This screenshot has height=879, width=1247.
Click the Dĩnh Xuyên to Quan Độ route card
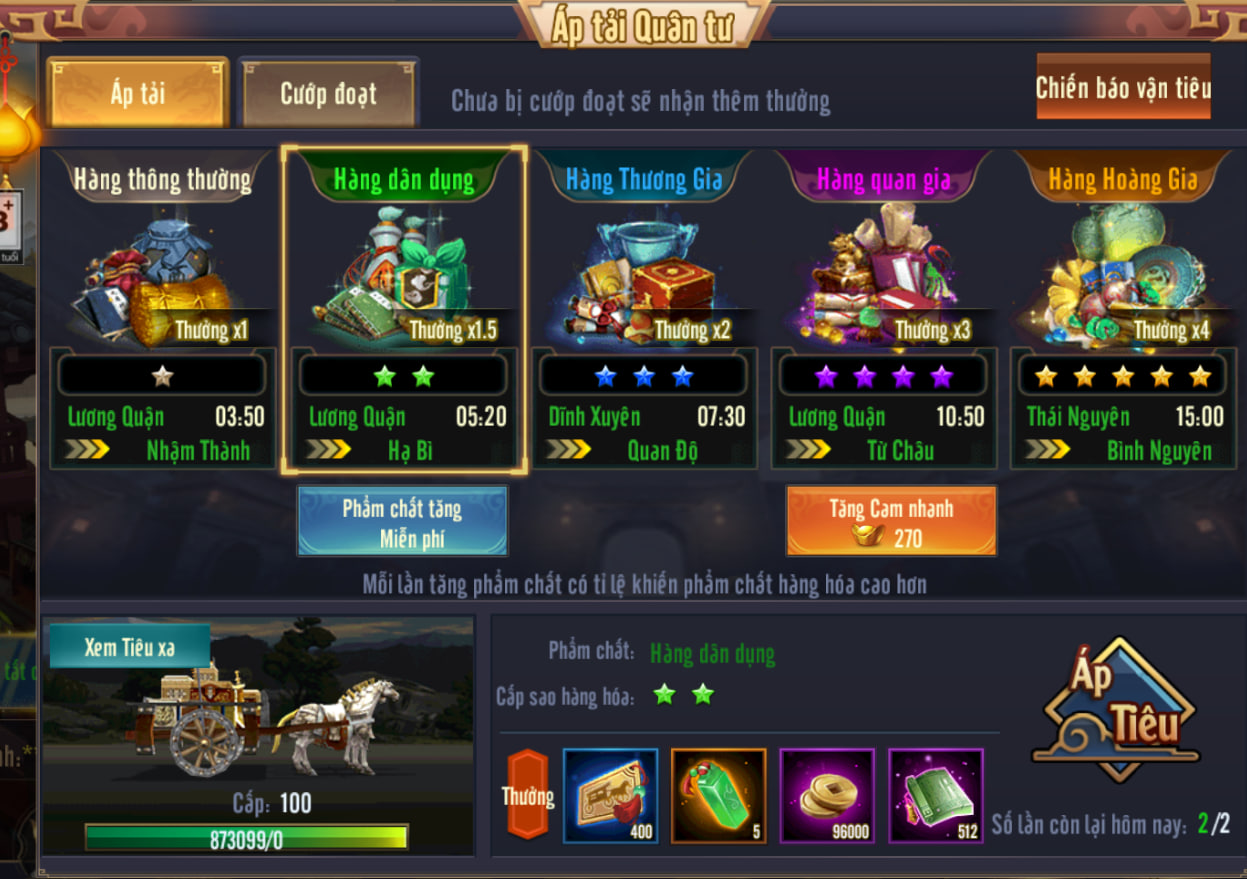pyautogui.click(x=643, y=409)
